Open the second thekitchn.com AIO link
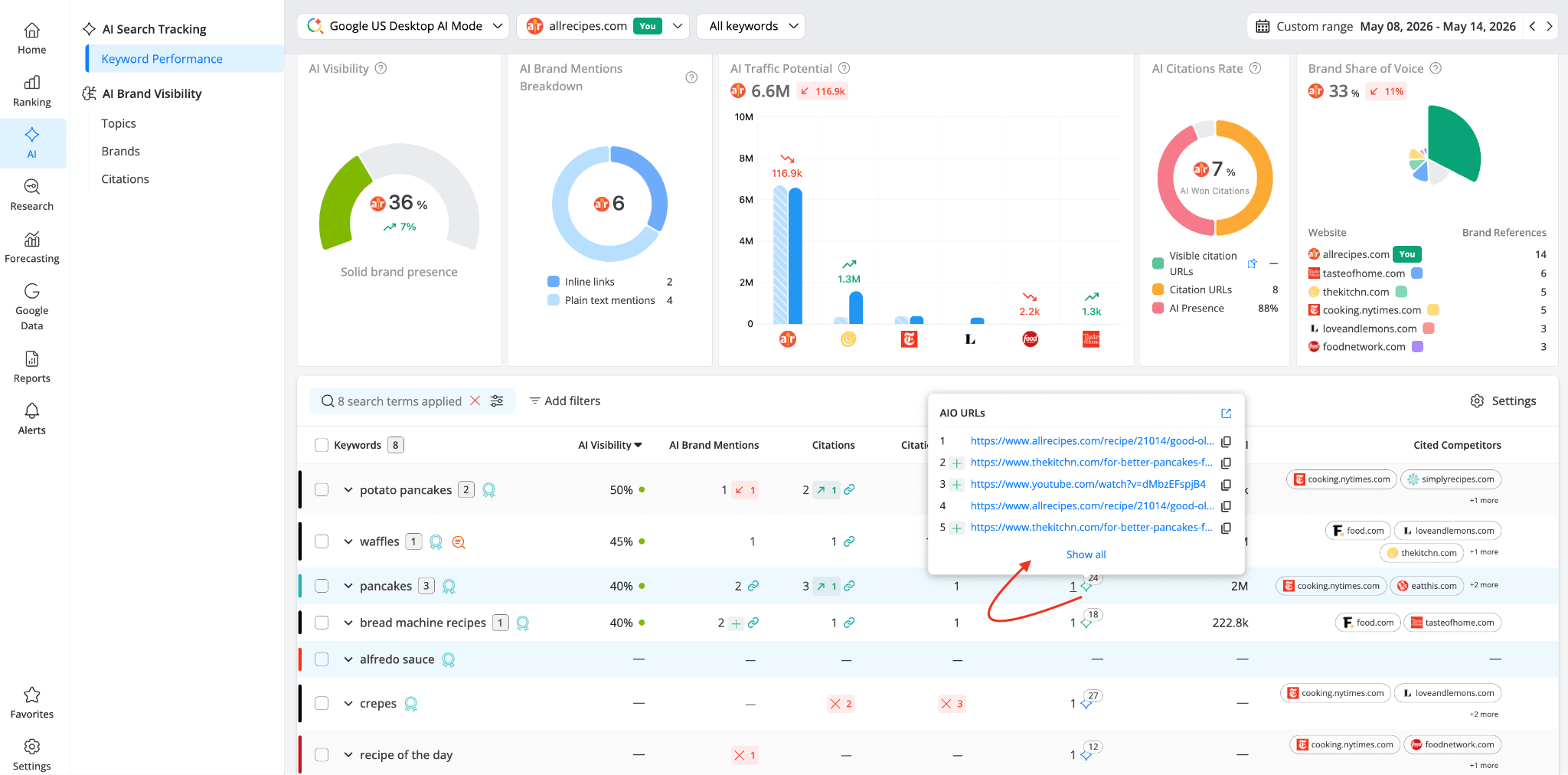This screenshot has height=775, width=1568. coord(1091,528)
